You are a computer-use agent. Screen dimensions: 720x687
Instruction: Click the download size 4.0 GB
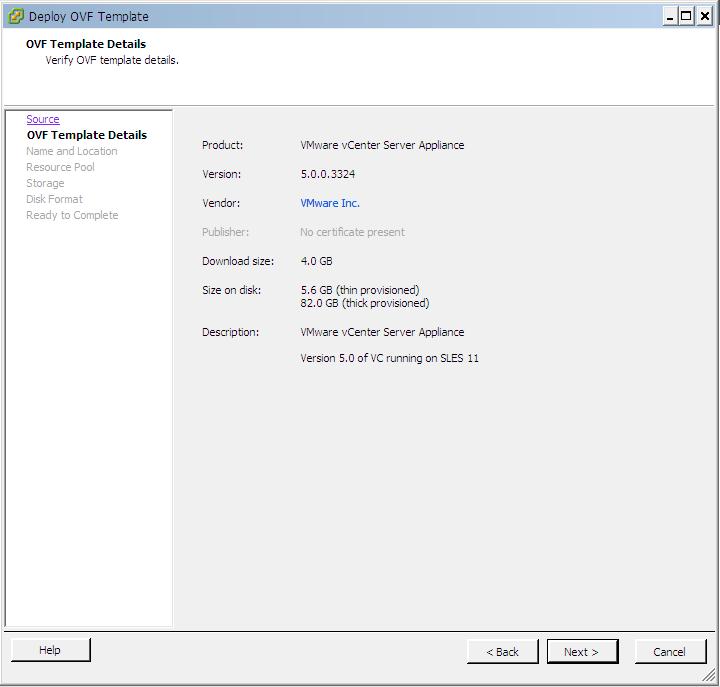click(x=316, y=261)
